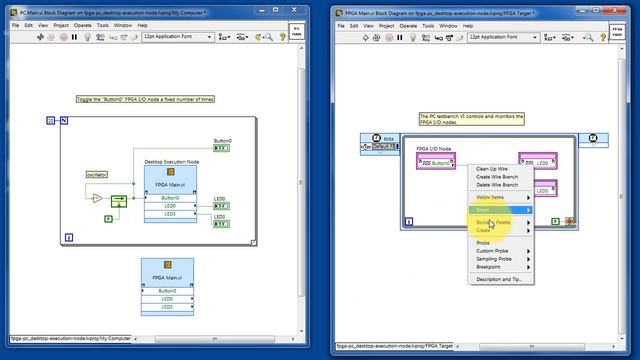Expand the Sampling Probe submenu

(x=501, y=259)
